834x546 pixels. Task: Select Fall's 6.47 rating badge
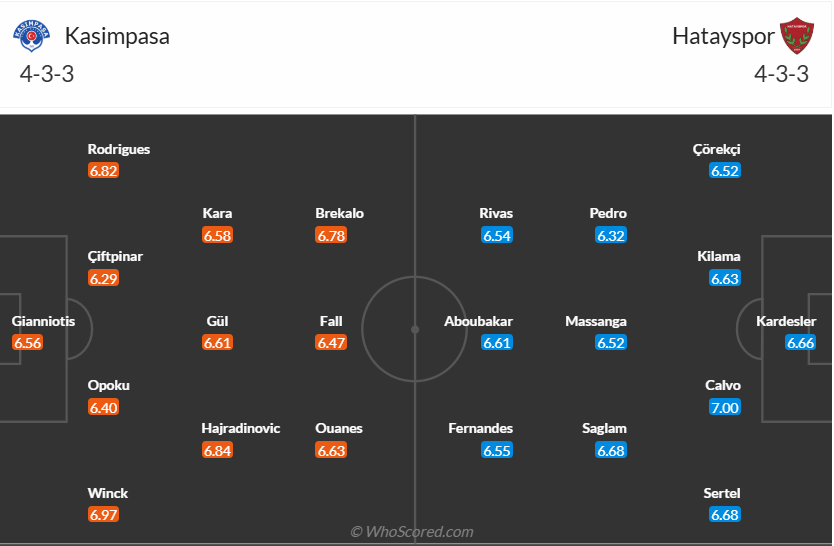tap(331, 343)
